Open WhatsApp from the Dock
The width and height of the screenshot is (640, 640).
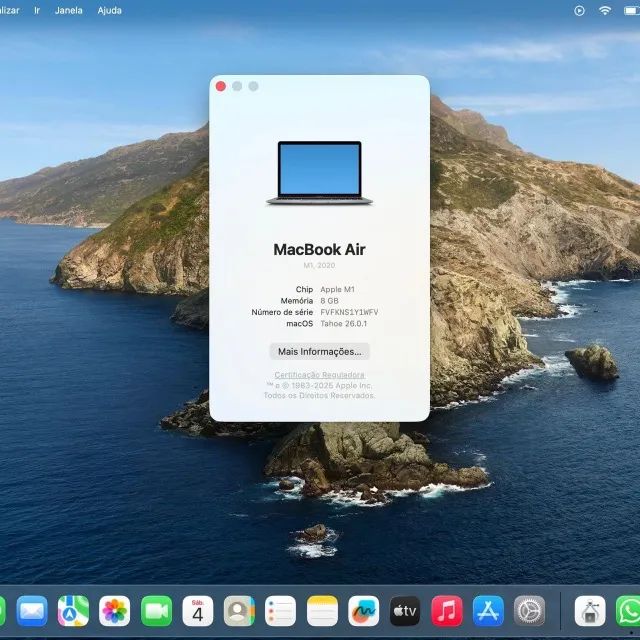coord(628,611)
